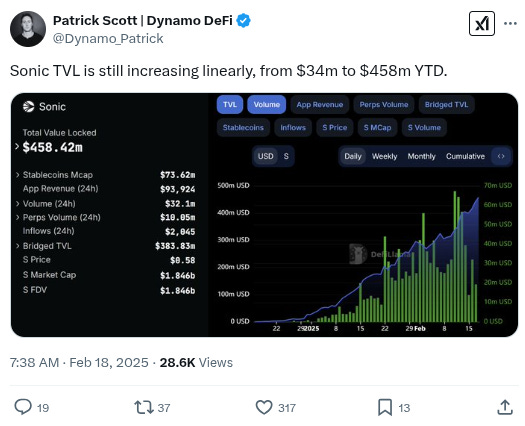525x426 pixels.
Task: Open the three-dot more options menu
Action: click(510, 23)
